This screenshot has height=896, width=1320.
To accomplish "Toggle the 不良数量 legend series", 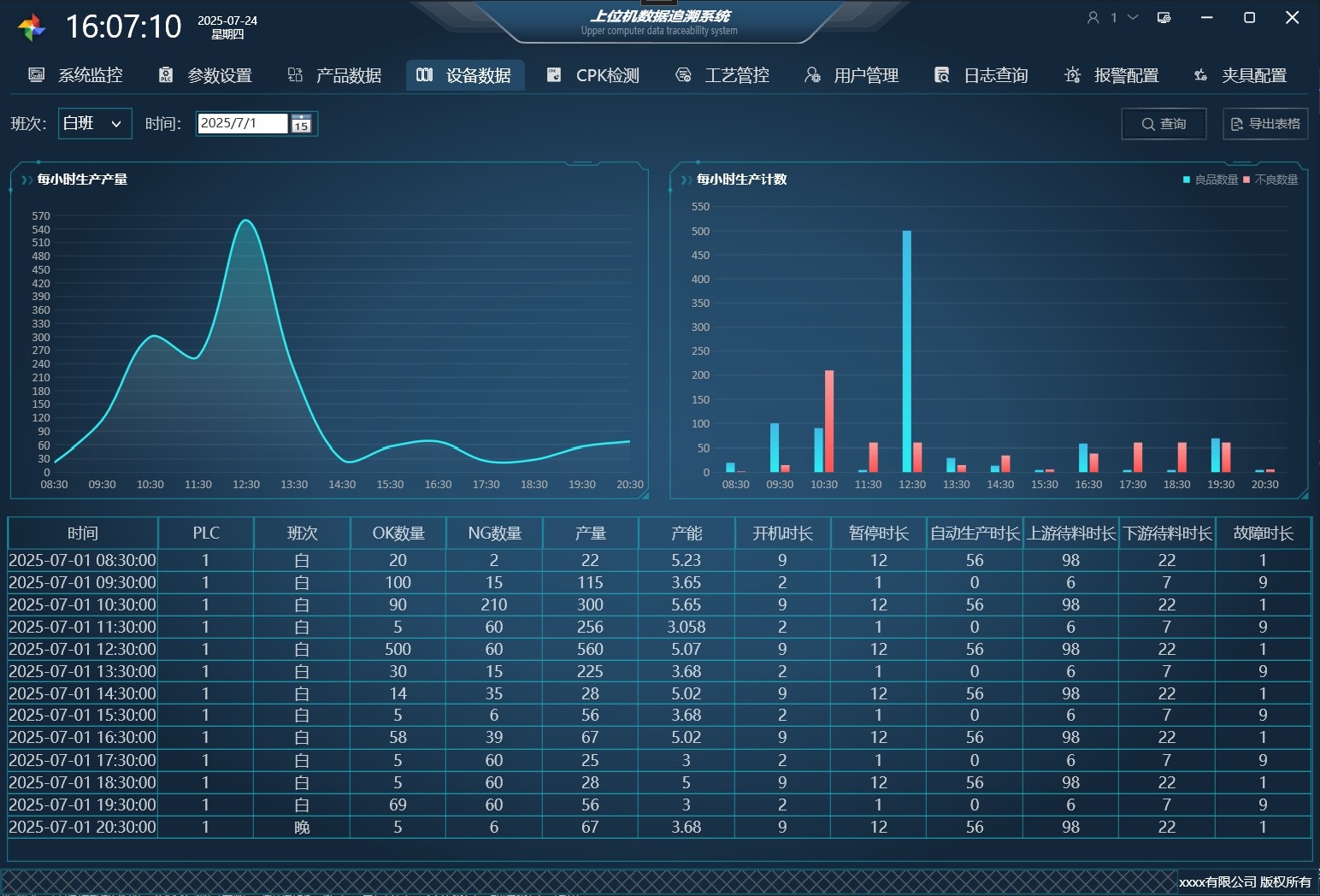I will tap(1271, 180).
